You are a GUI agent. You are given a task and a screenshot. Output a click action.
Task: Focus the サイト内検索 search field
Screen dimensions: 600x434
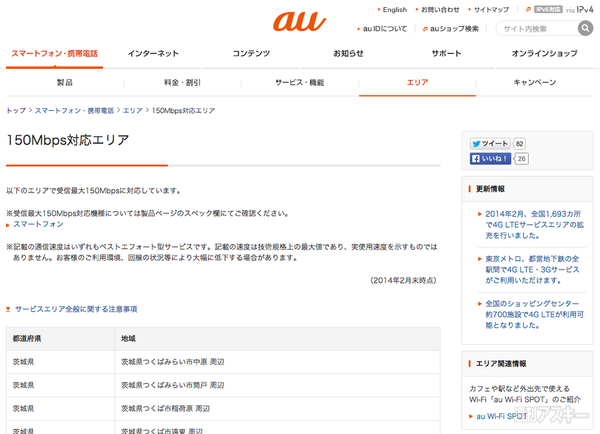point(536,28)
